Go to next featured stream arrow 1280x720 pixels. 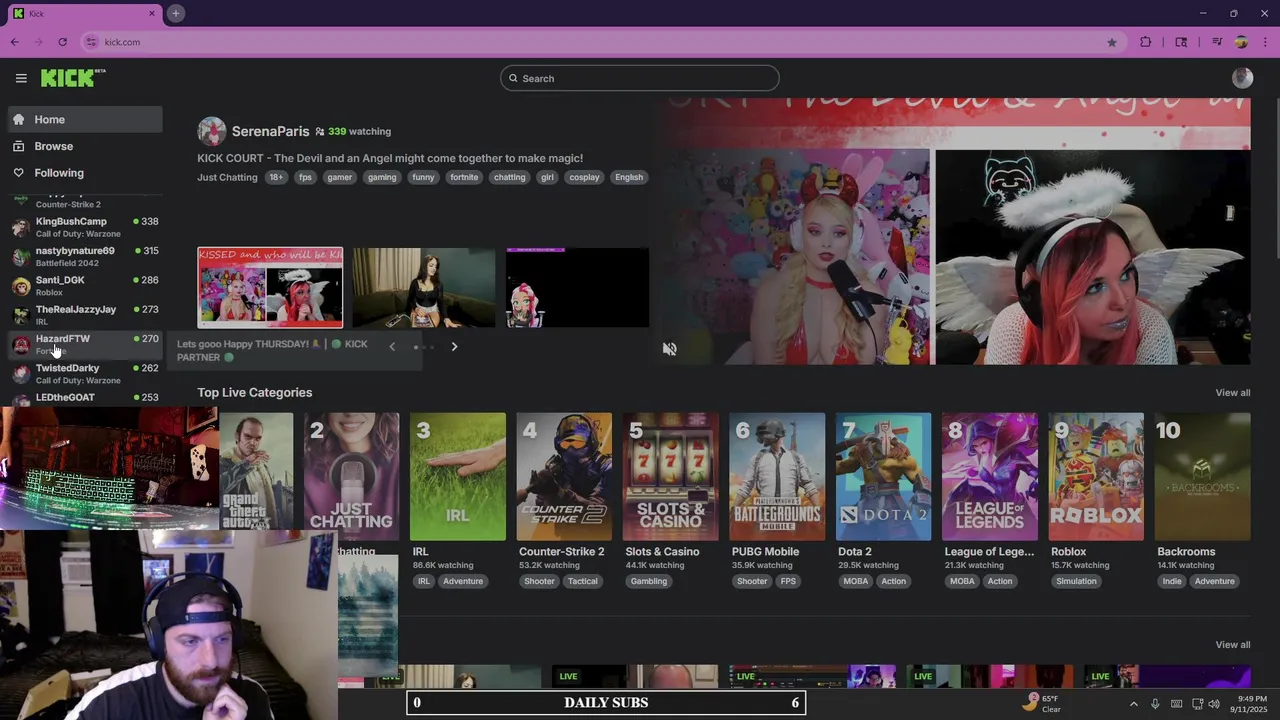point(454,347)
